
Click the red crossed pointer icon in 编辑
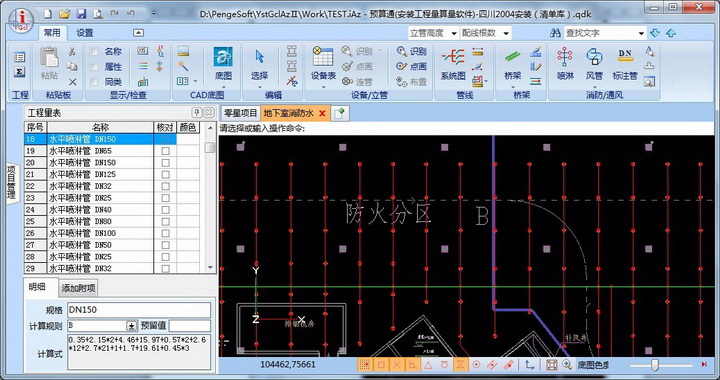coord(292,82)
